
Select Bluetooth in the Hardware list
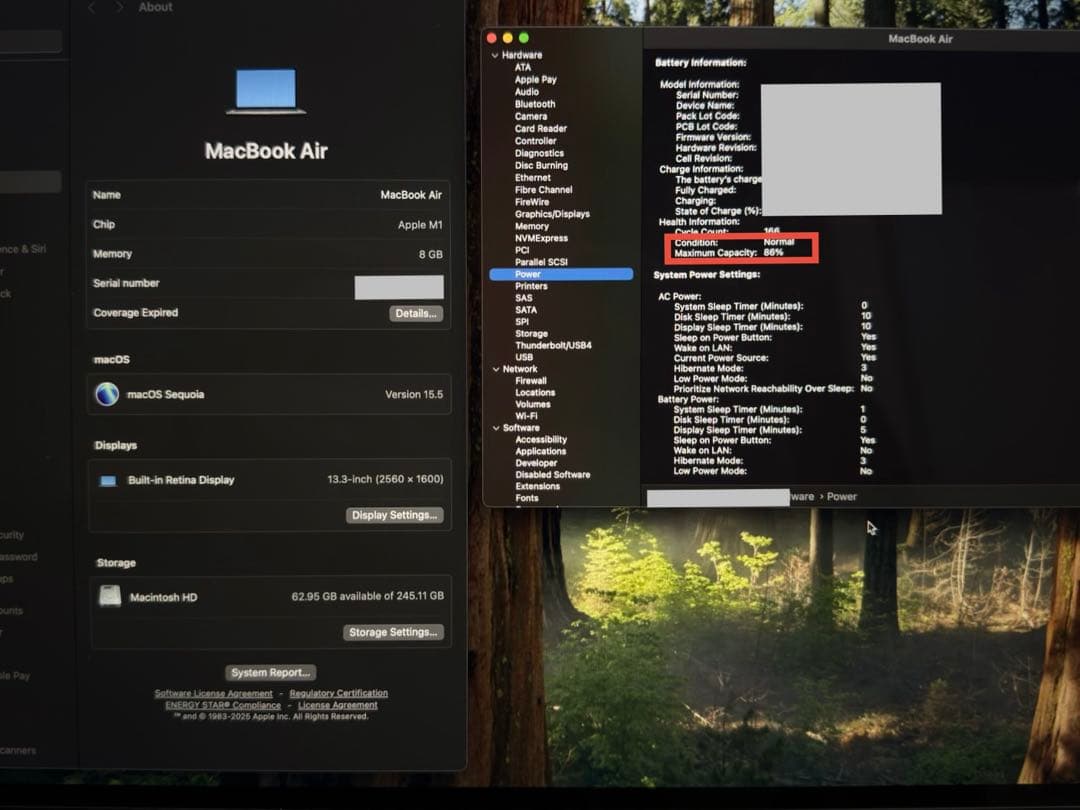coord(534,104)
